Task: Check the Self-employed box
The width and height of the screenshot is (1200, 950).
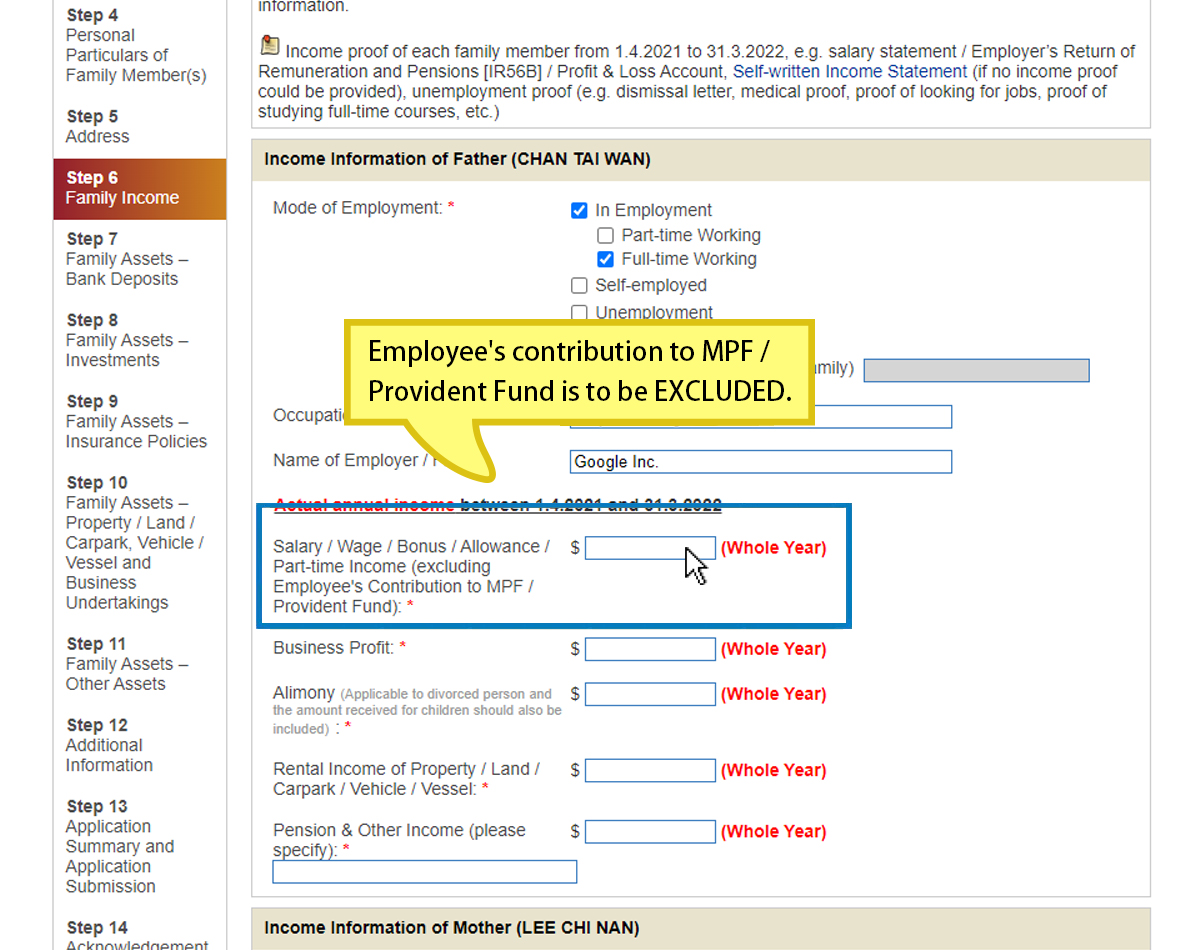Action: coord(579,285)
